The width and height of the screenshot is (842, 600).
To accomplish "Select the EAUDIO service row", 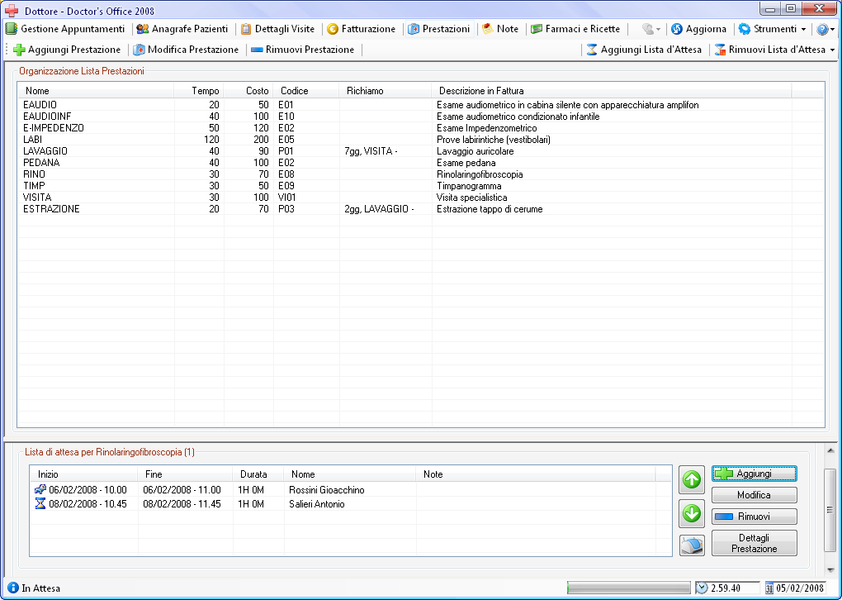I will coord(421,105).
